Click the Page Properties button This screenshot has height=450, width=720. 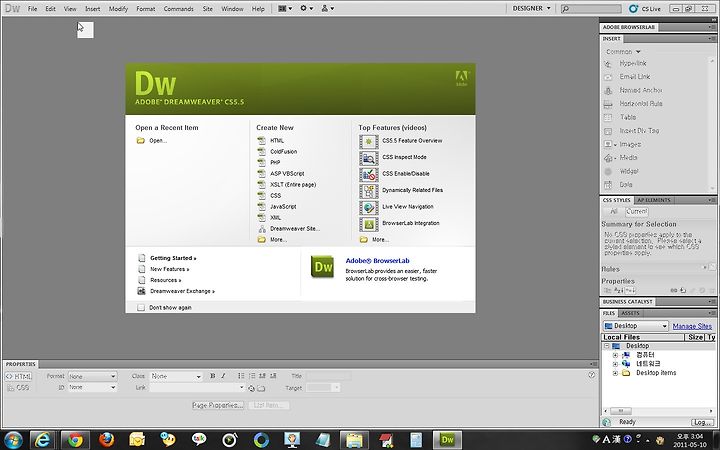pyautogui.click(x=218, y=405)
